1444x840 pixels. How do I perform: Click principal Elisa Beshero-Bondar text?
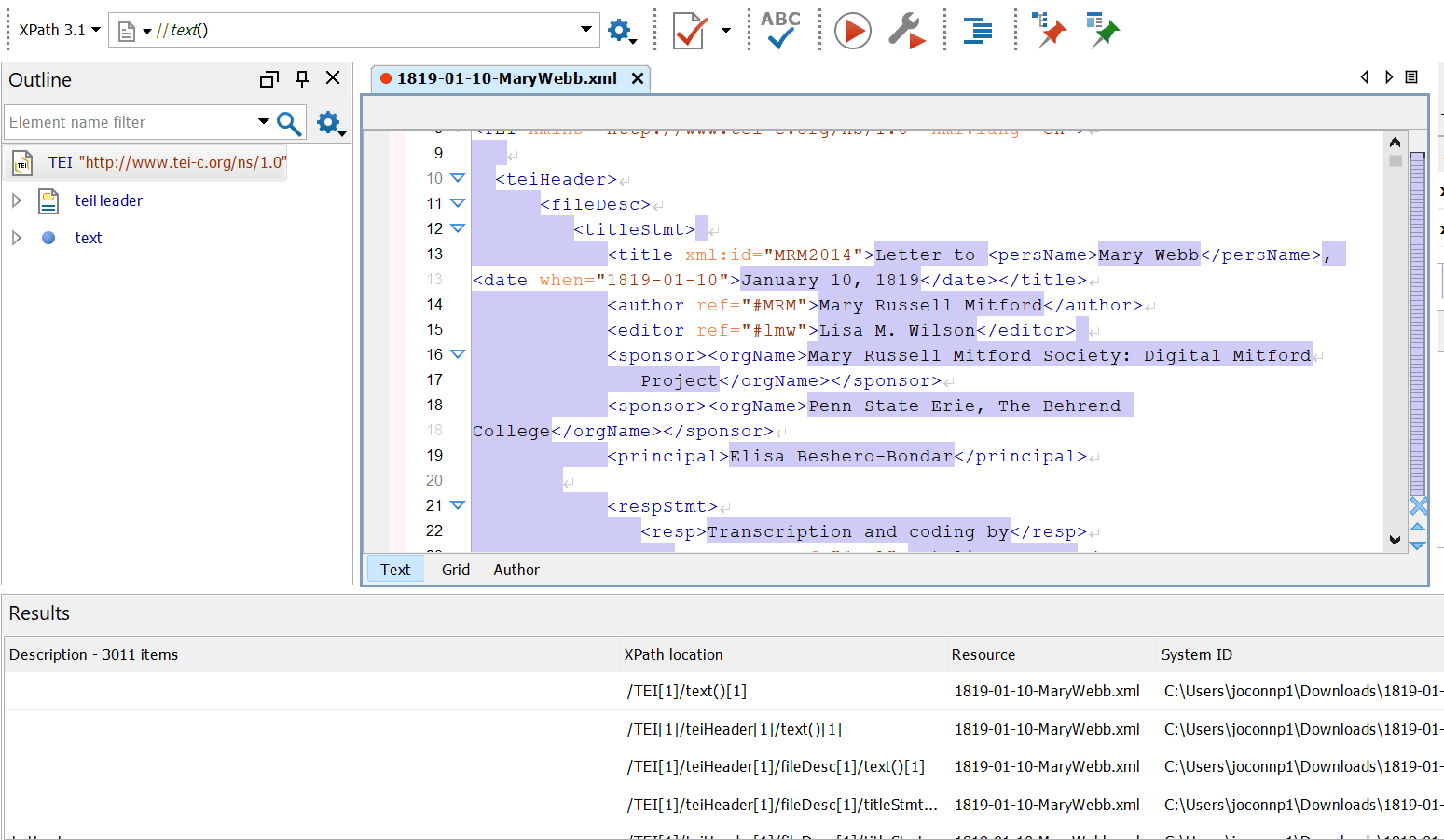[x=841, y=456]
